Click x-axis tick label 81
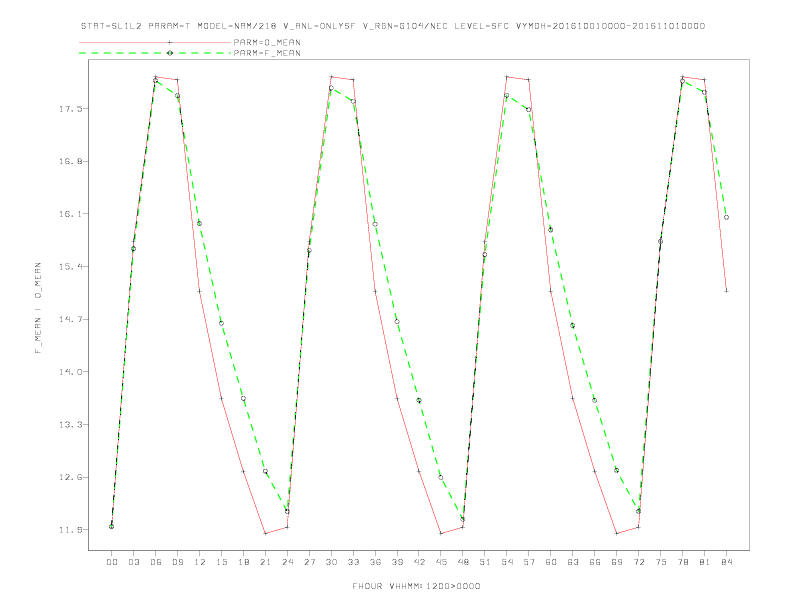 [x=705, y=562]
